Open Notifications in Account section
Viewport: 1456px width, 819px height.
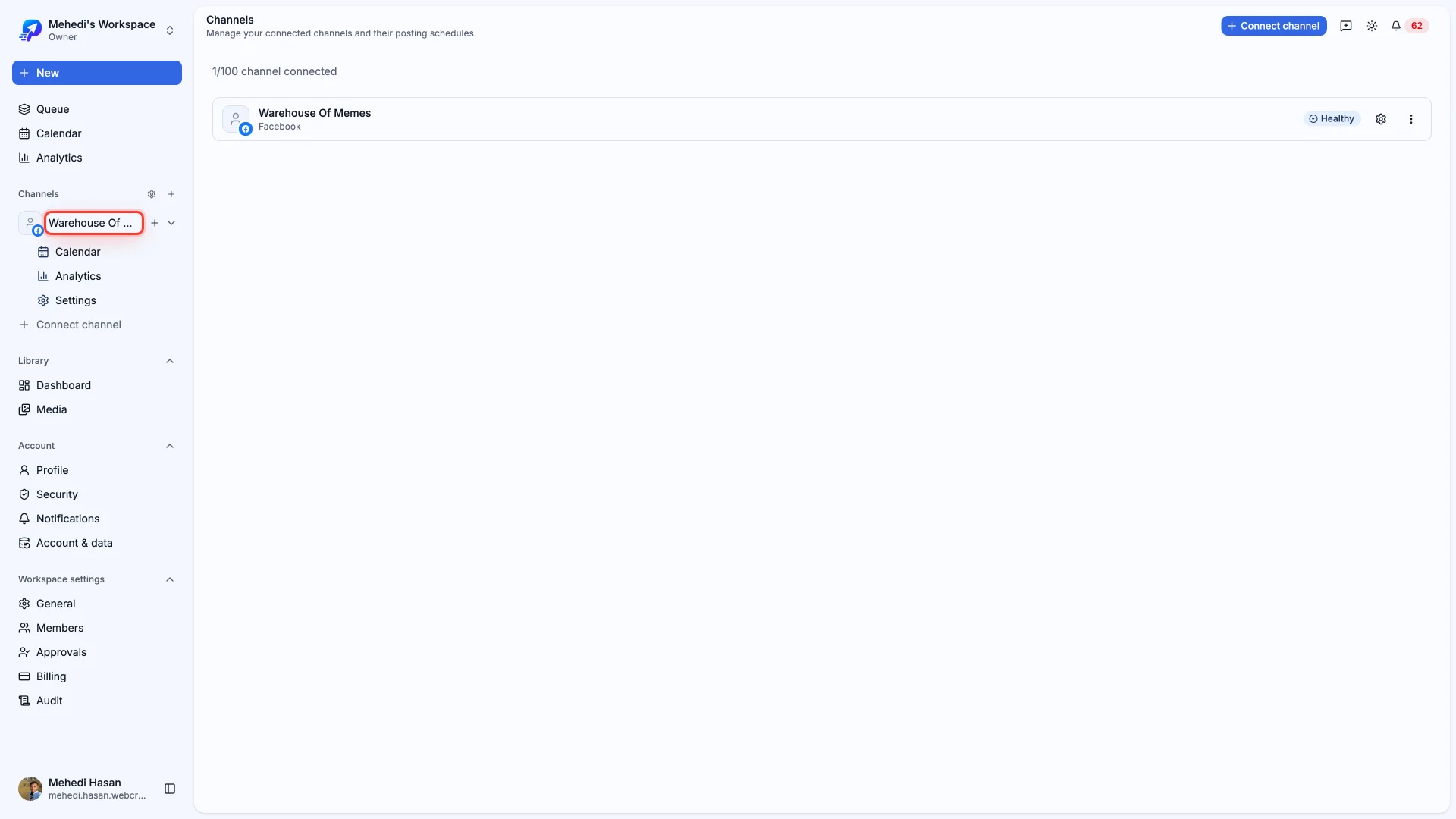(97, 519)
